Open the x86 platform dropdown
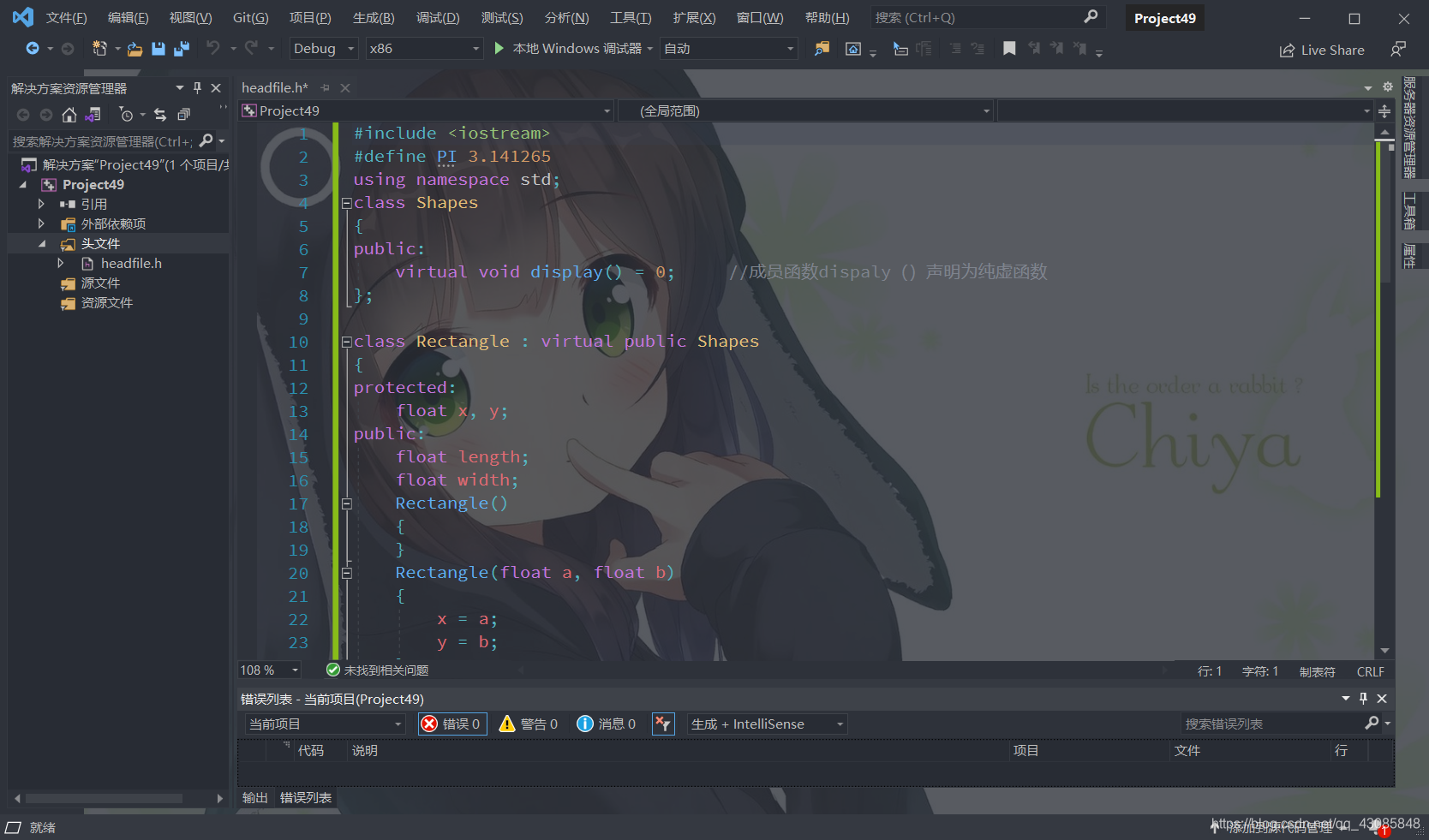Image resolution: width=1429 pixels, height=840 pixels. tap(425, 49)
